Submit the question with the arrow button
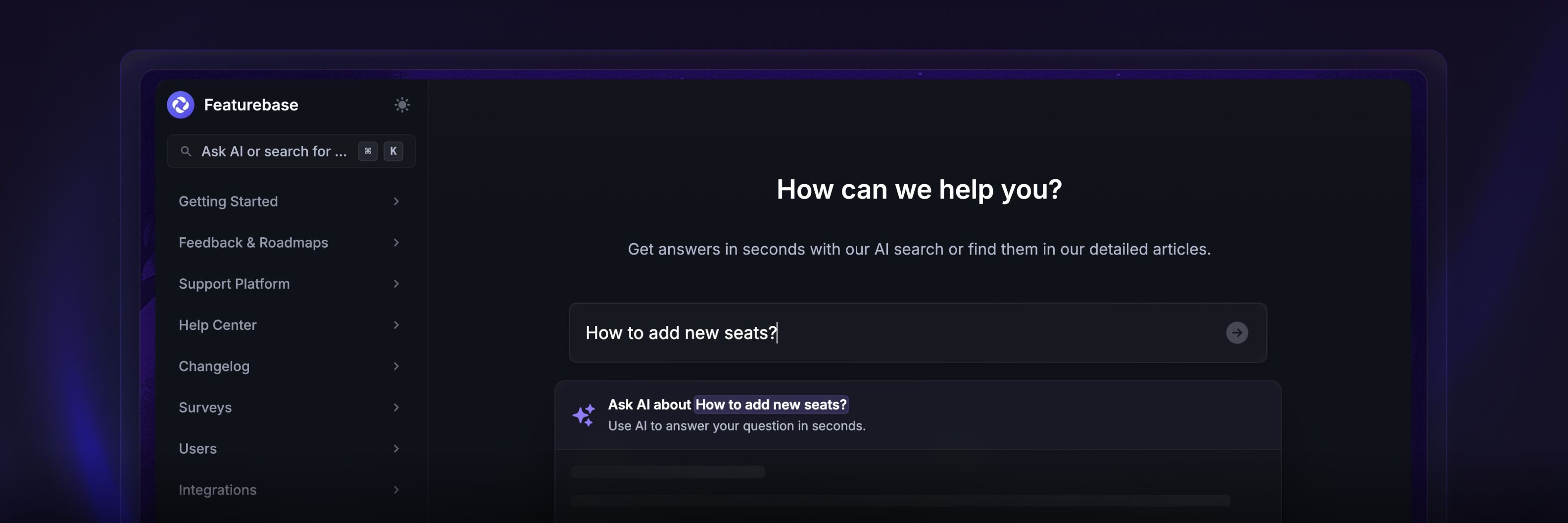 coord(1236,332)
